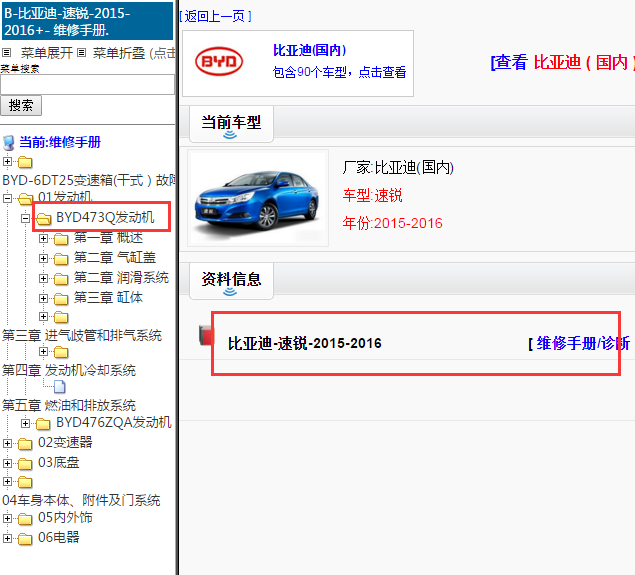Click the 05内外饰 label
The width and height of the screenshot is (635, 575).
click(65, 517)
